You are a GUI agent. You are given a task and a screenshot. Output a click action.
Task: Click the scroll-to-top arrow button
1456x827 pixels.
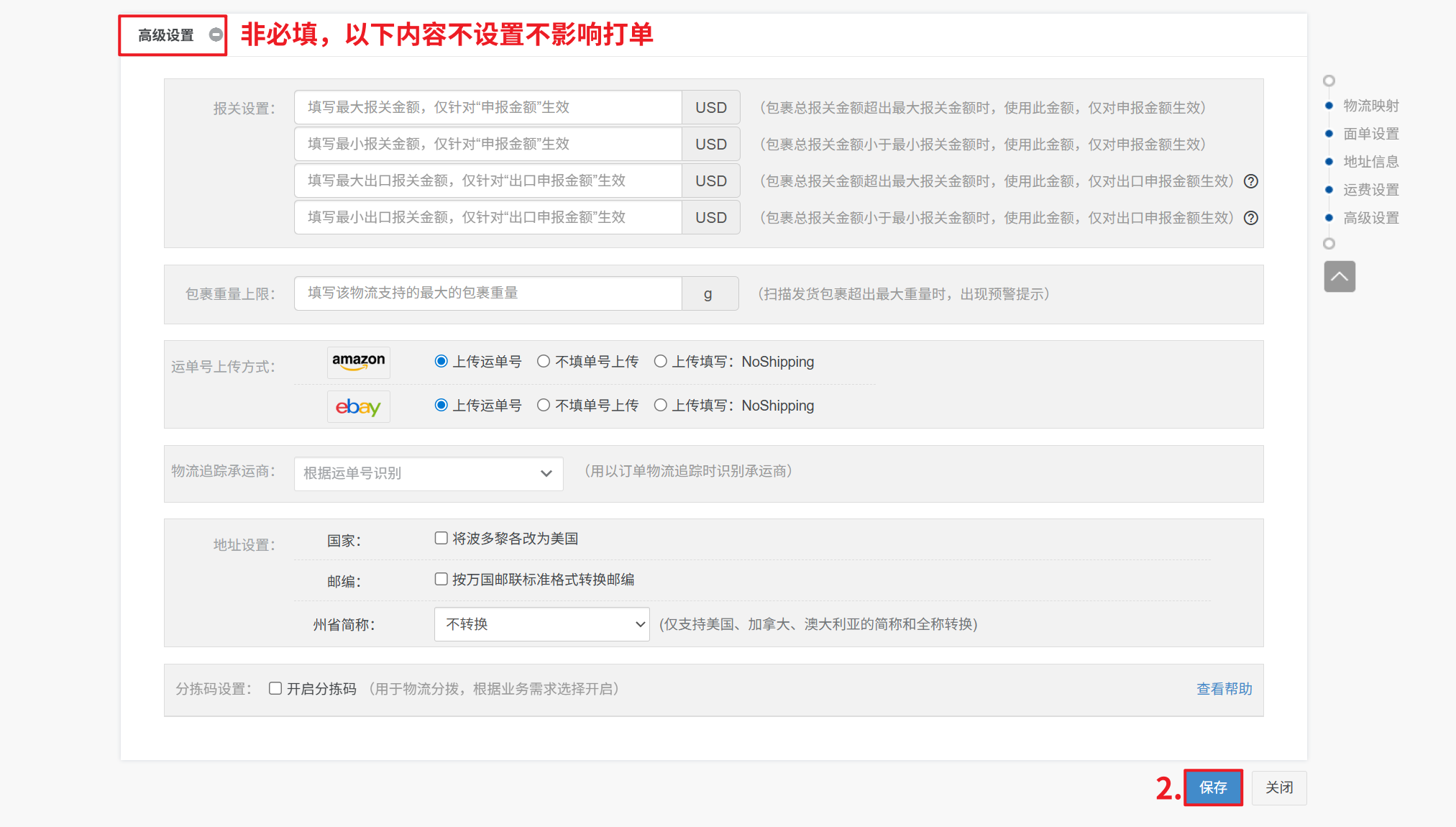pos(1340,277)
